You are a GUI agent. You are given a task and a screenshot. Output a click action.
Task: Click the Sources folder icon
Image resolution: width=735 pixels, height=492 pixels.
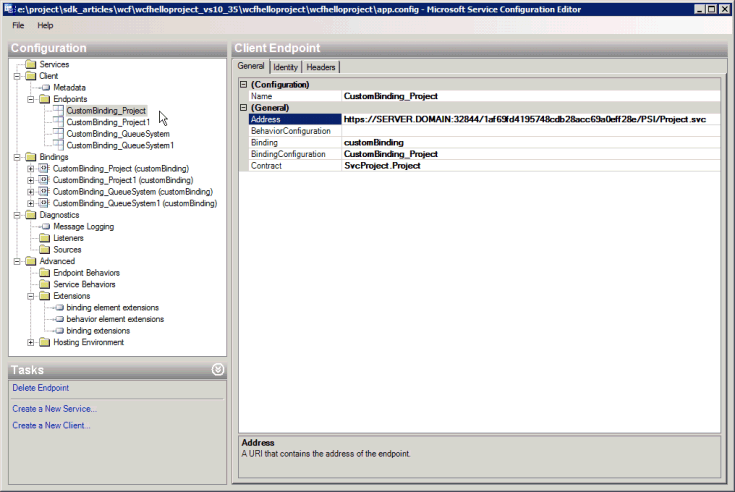pos(45,249)
